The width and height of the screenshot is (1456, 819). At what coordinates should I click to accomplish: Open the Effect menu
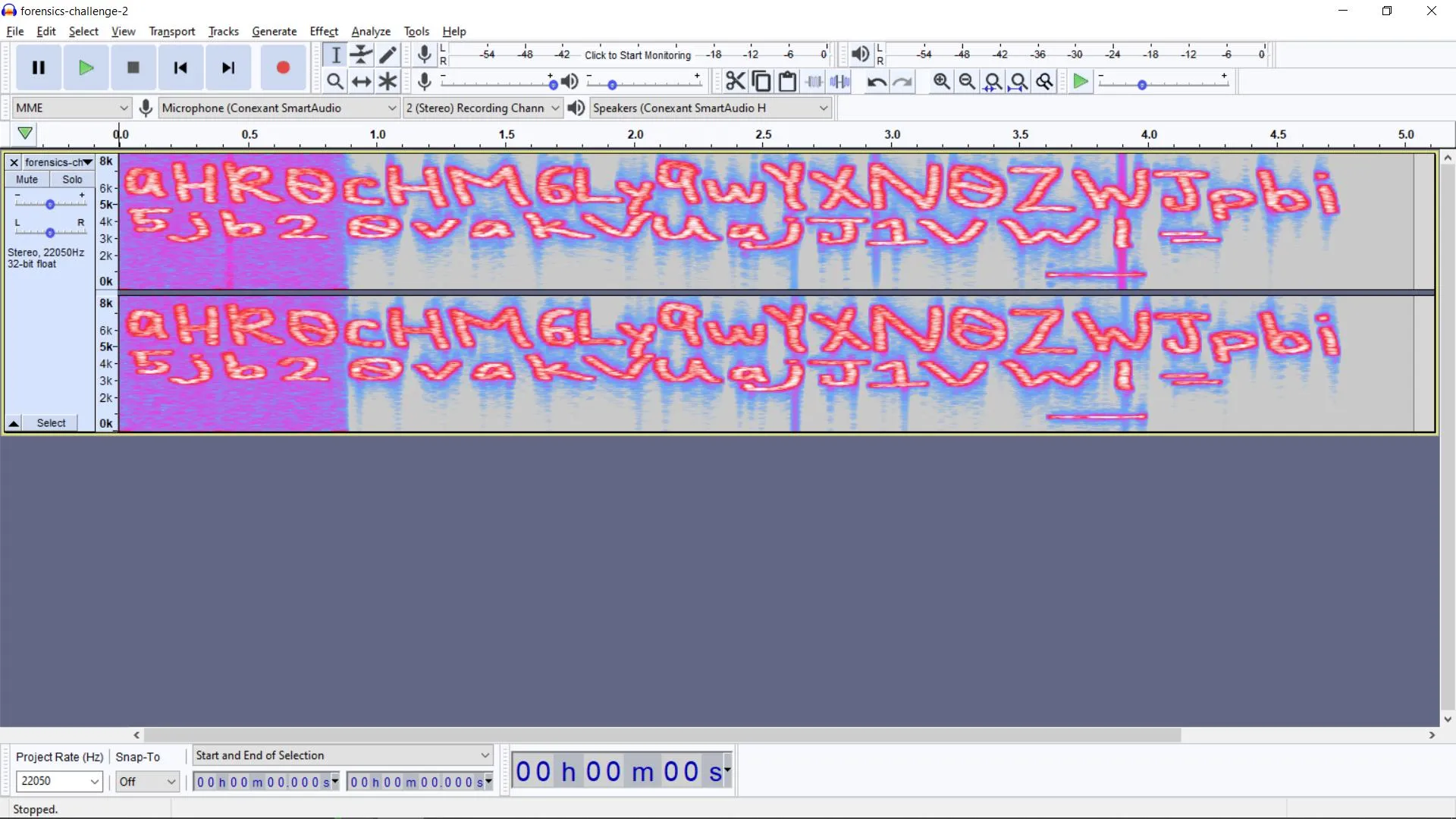point(324,31)
